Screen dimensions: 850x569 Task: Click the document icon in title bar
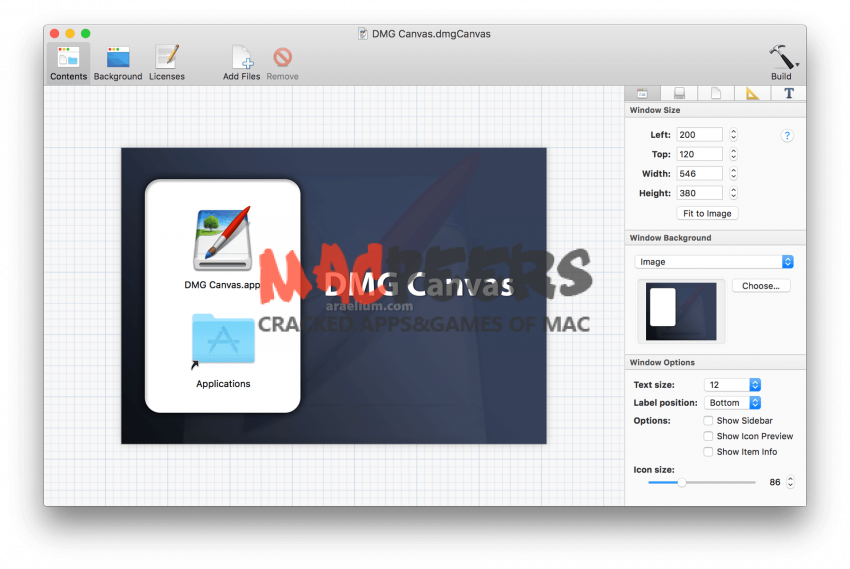pyautogui.click(x=363, y=34)
